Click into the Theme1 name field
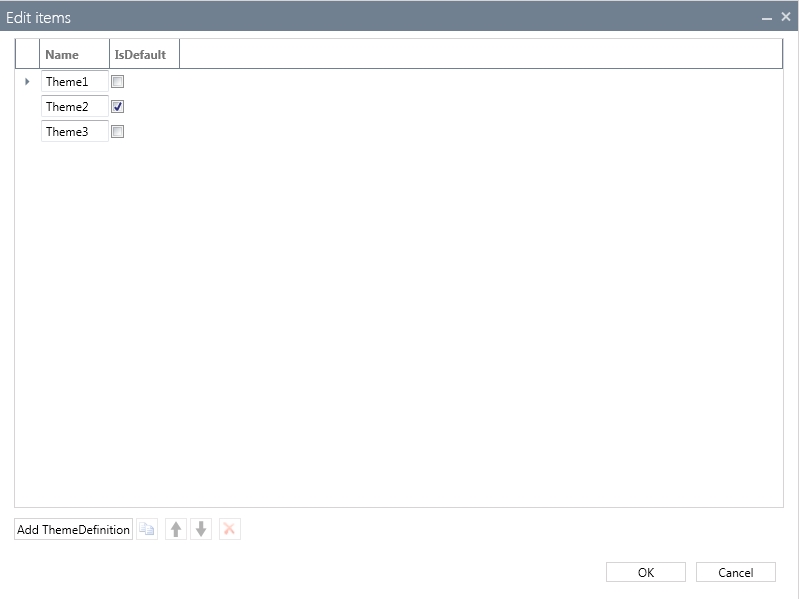This screenshot has height=599, width=799. pos(74,82)
